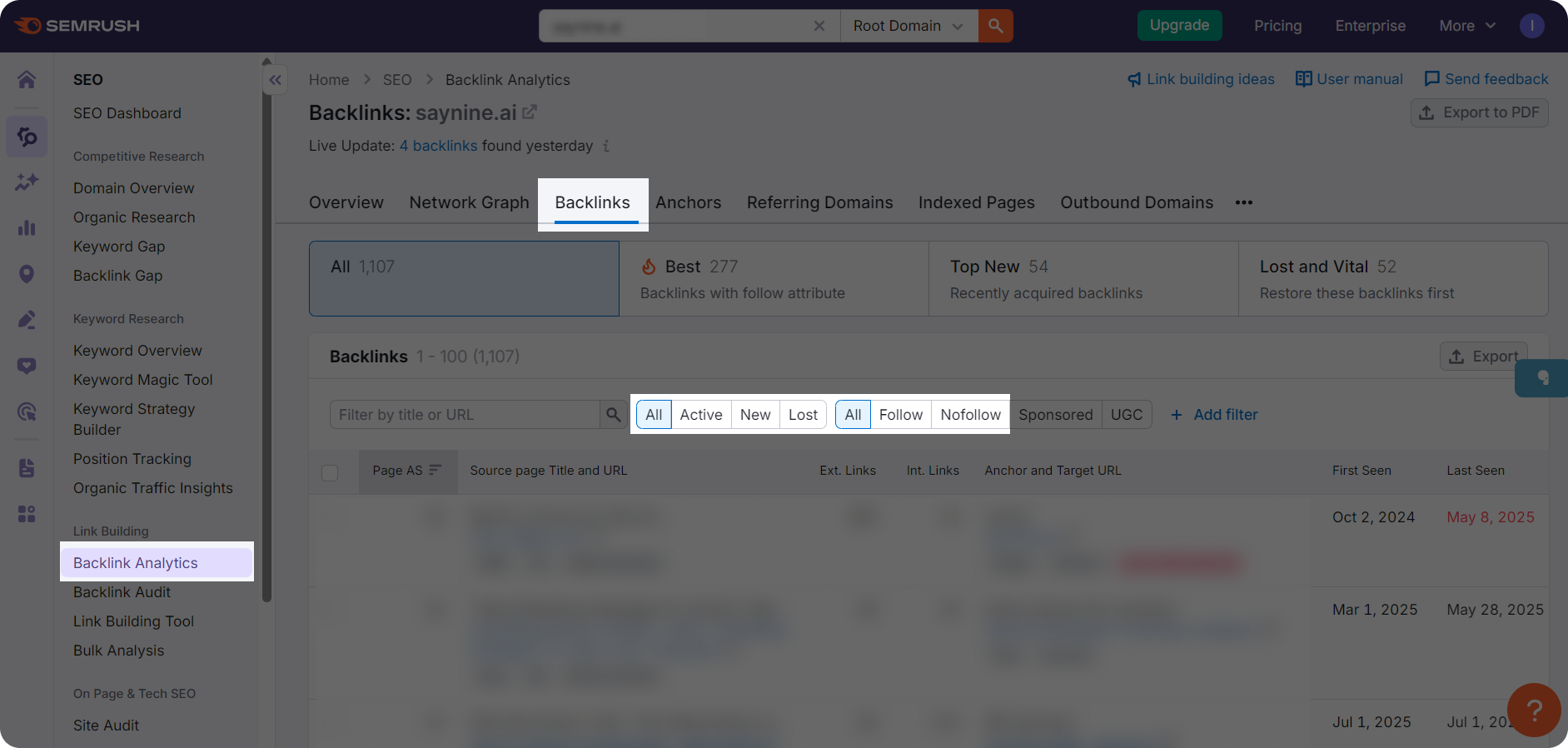Open the Root Domain dropdown

[x=908, y=26]
